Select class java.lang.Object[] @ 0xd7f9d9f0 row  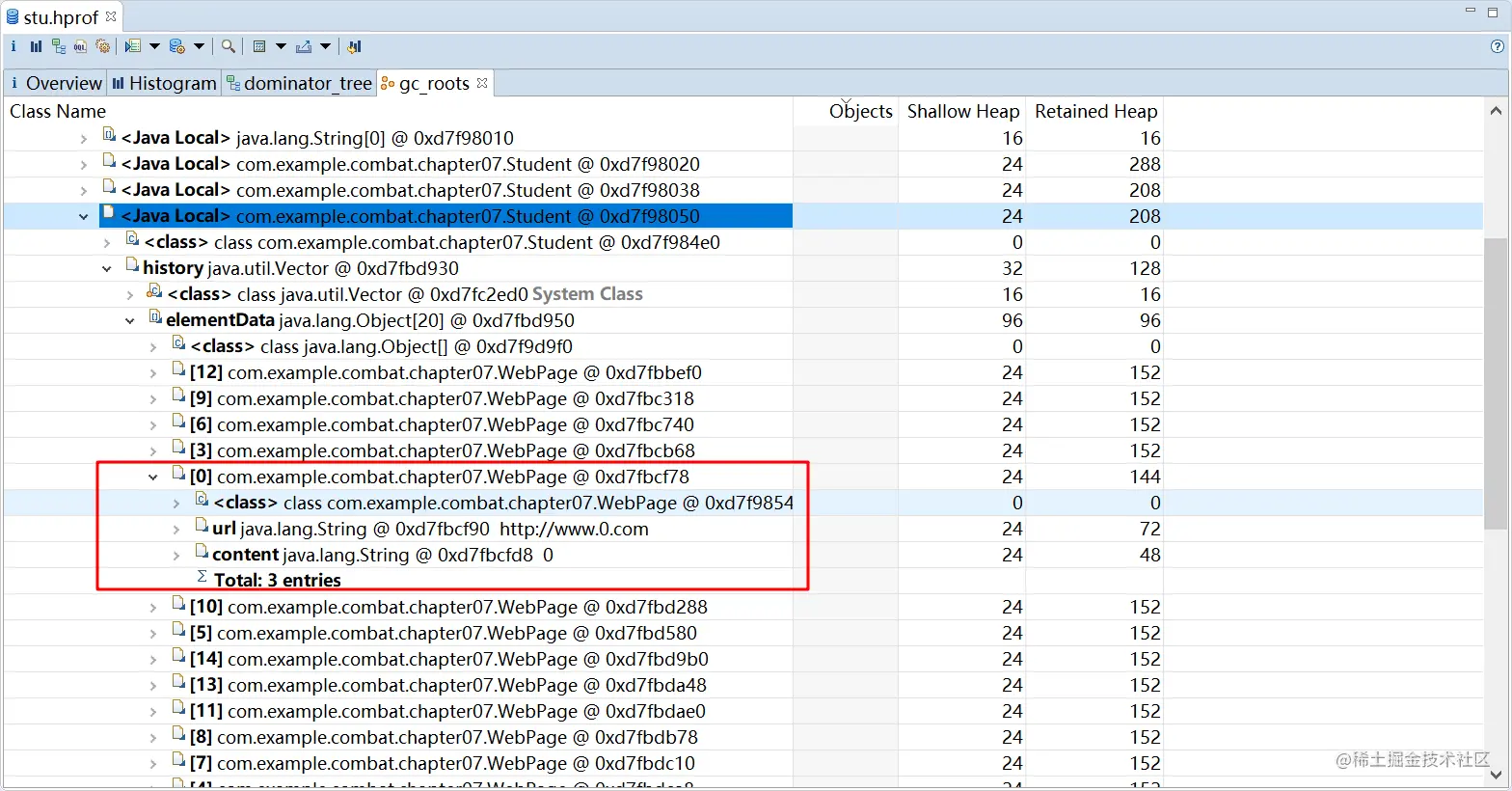point(742,346)
